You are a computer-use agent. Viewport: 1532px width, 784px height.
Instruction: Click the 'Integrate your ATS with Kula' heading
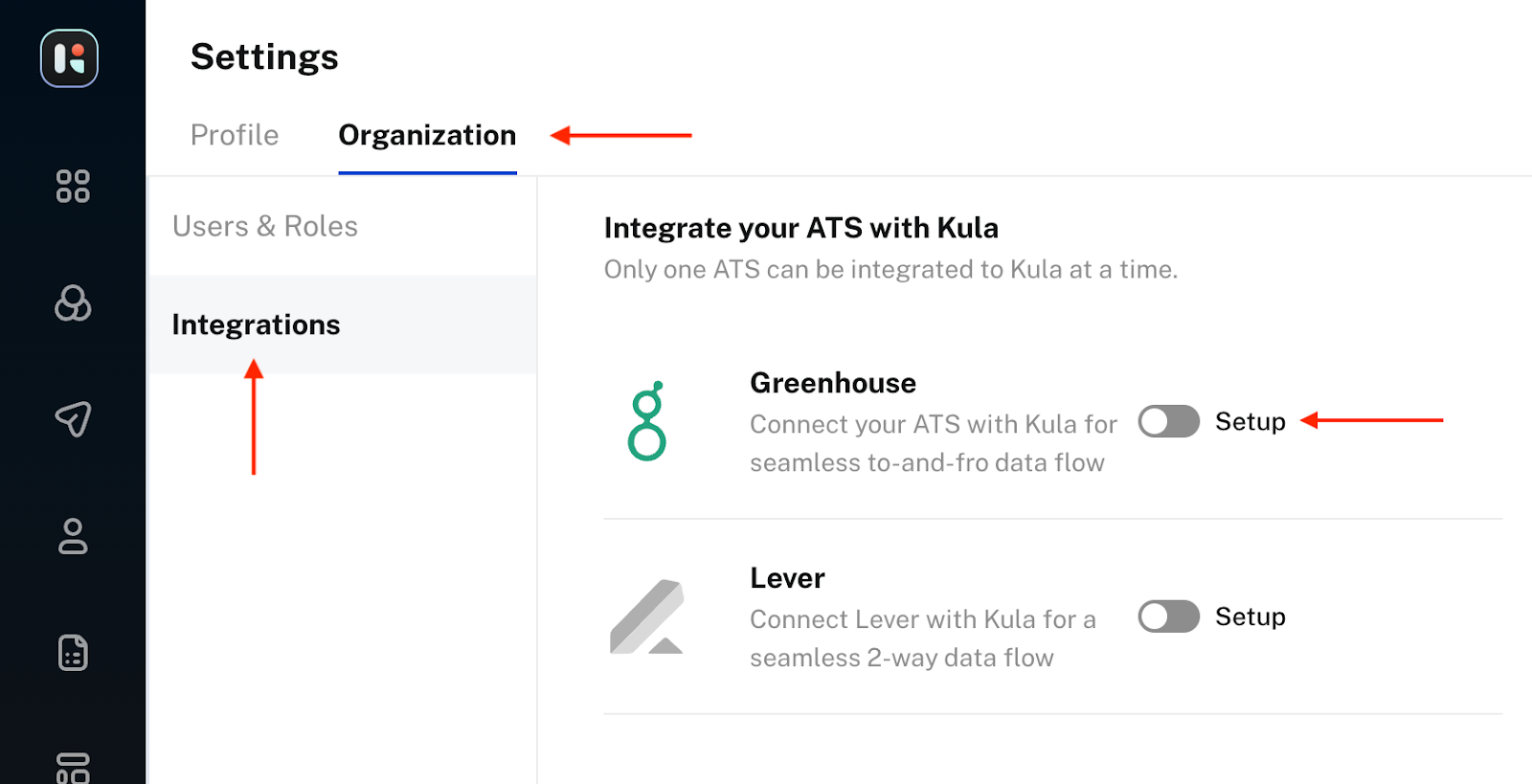(801, 228)
